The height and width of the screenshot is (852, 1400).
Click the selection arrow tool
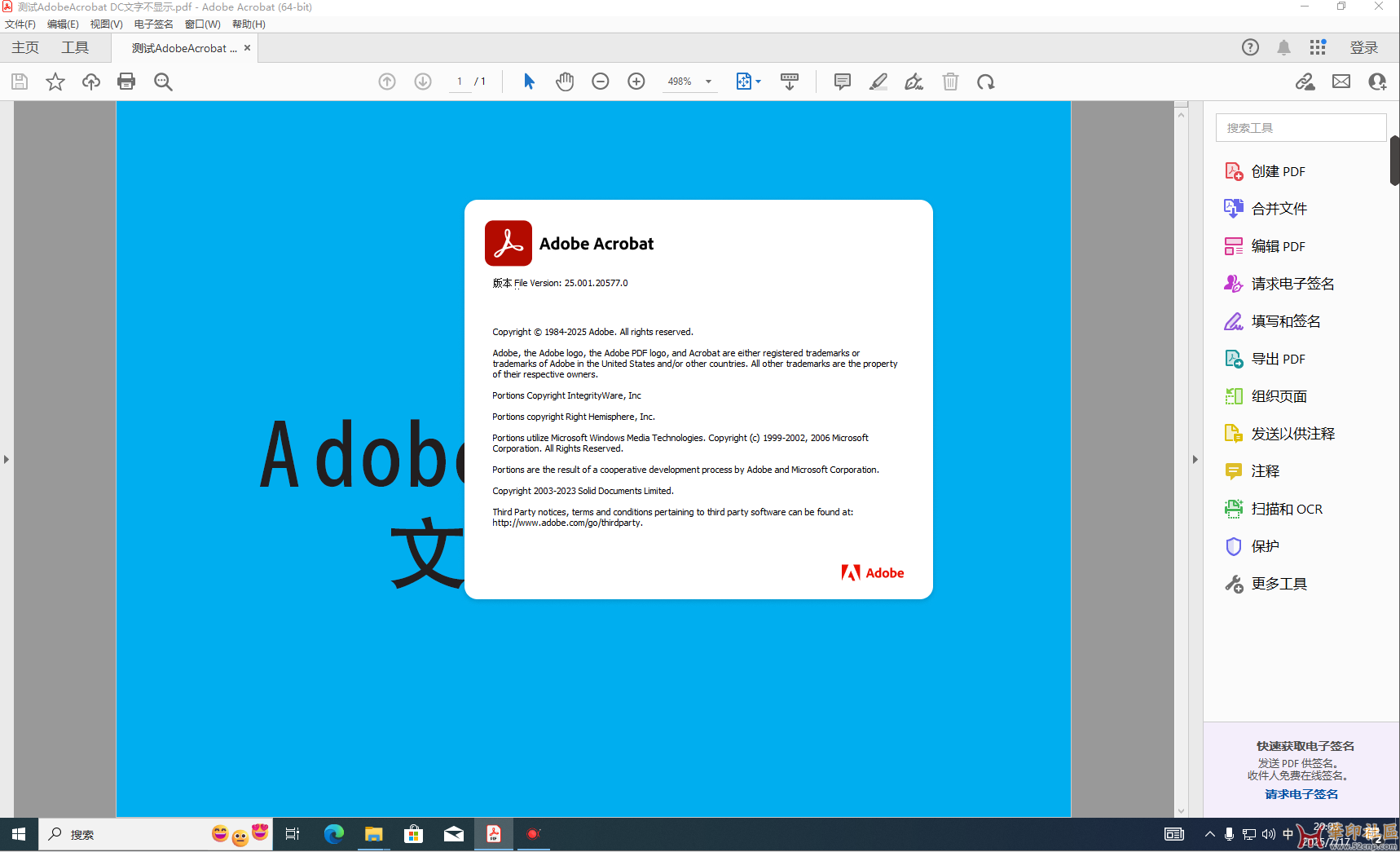[529, 82]
